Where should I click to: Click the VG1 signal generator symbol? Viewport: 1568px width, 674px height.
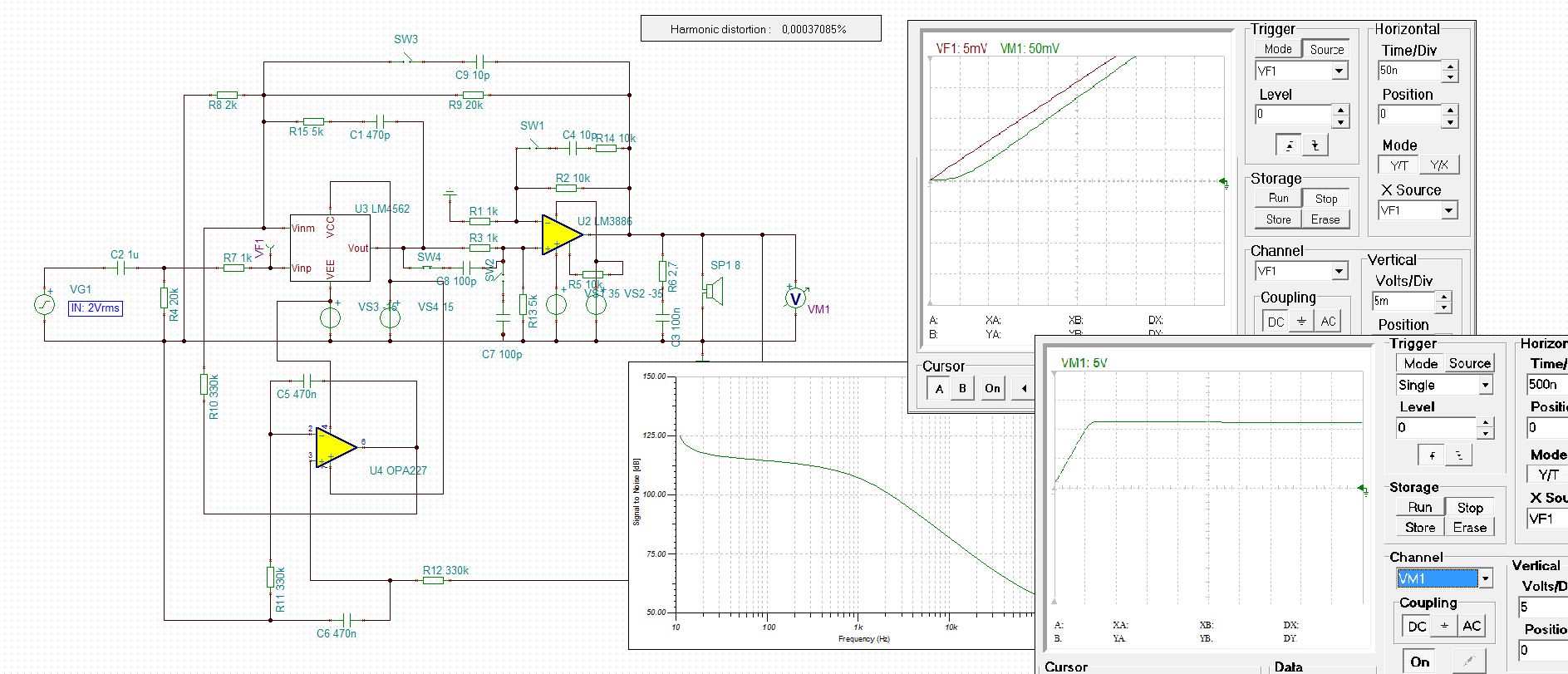click(44, 305)
